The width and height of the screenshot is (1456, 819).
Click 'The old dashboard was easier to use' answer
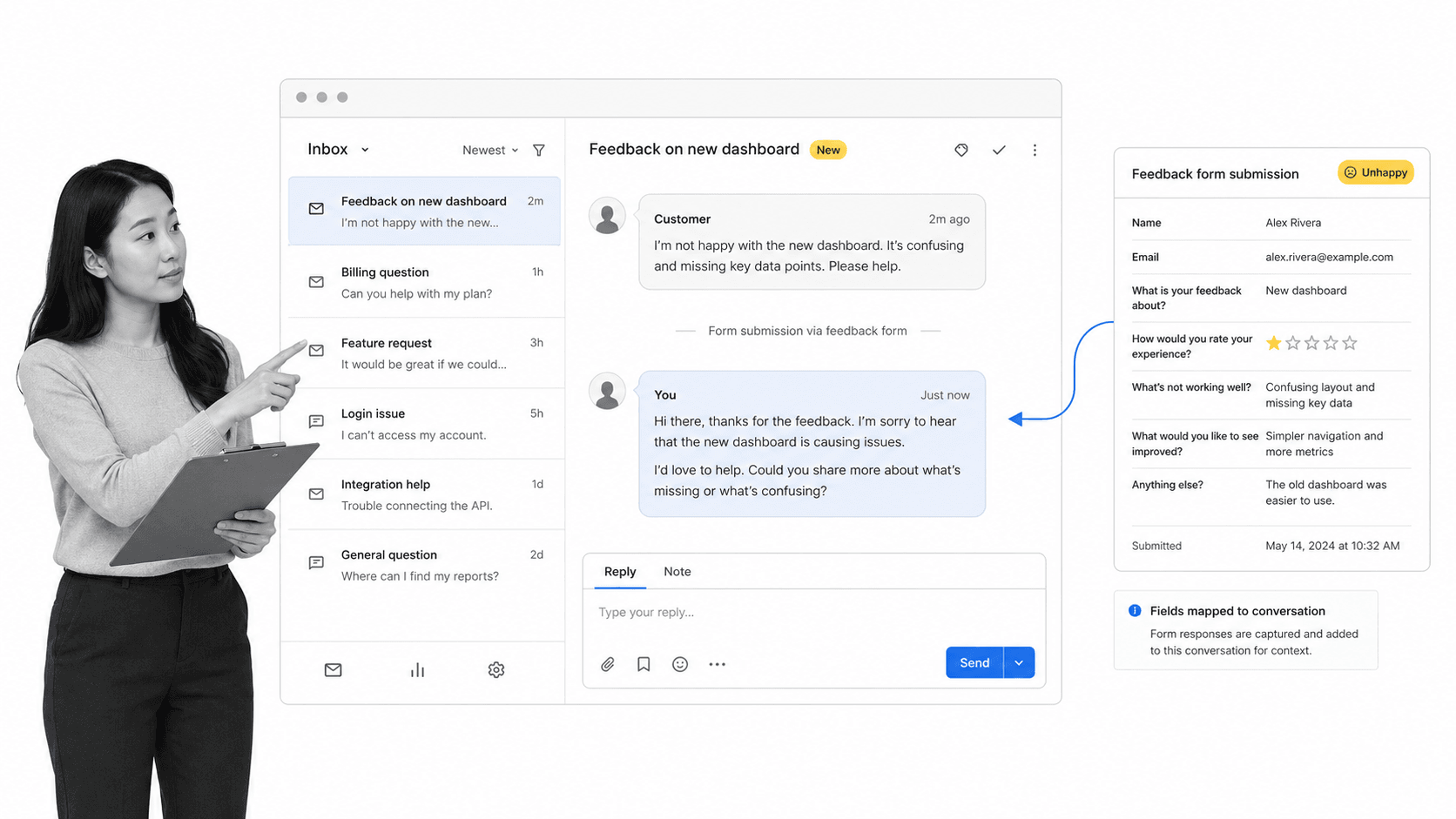pyautogui.click(x=1326, y=493)
